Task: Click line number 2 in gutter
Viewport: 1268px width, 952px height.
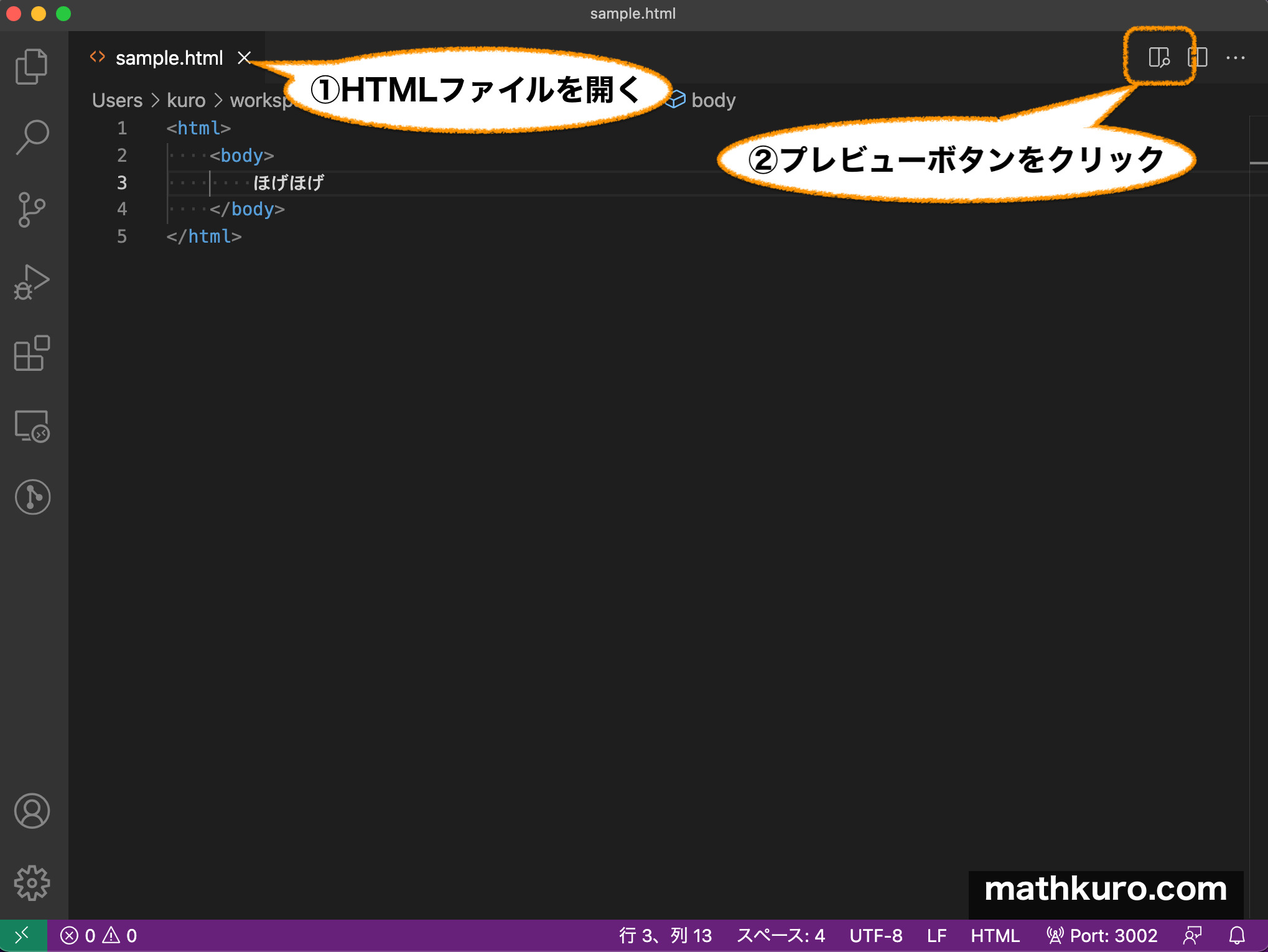Action: tap(122, 155)
